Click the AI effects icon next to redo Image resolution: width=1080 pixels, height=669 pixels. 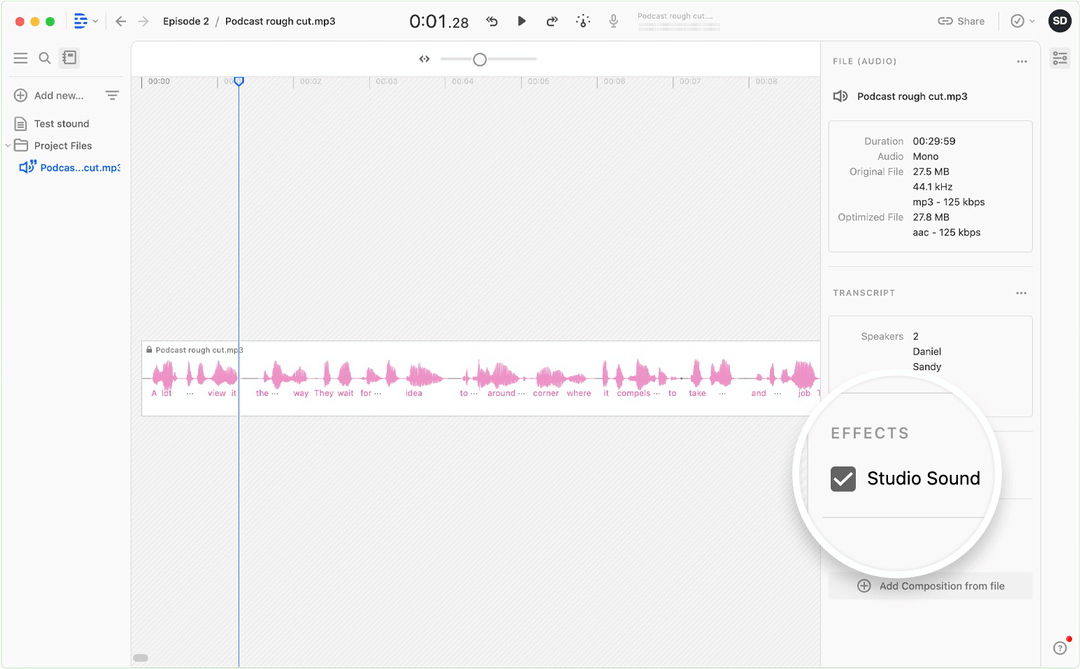tap(583, 20)
